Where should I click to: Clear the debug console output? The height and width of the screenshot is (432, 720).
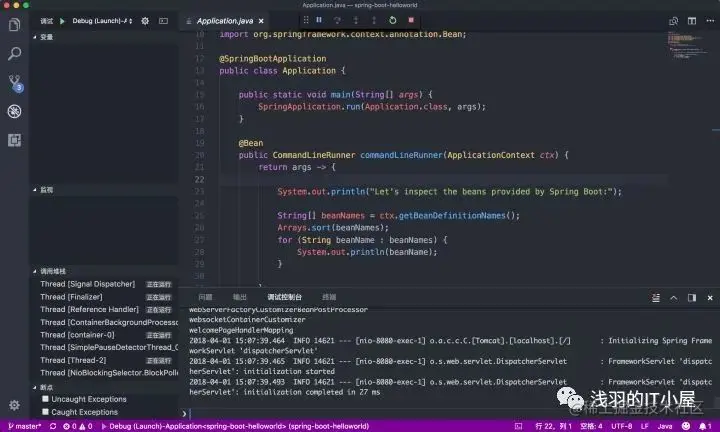[656, 298]
